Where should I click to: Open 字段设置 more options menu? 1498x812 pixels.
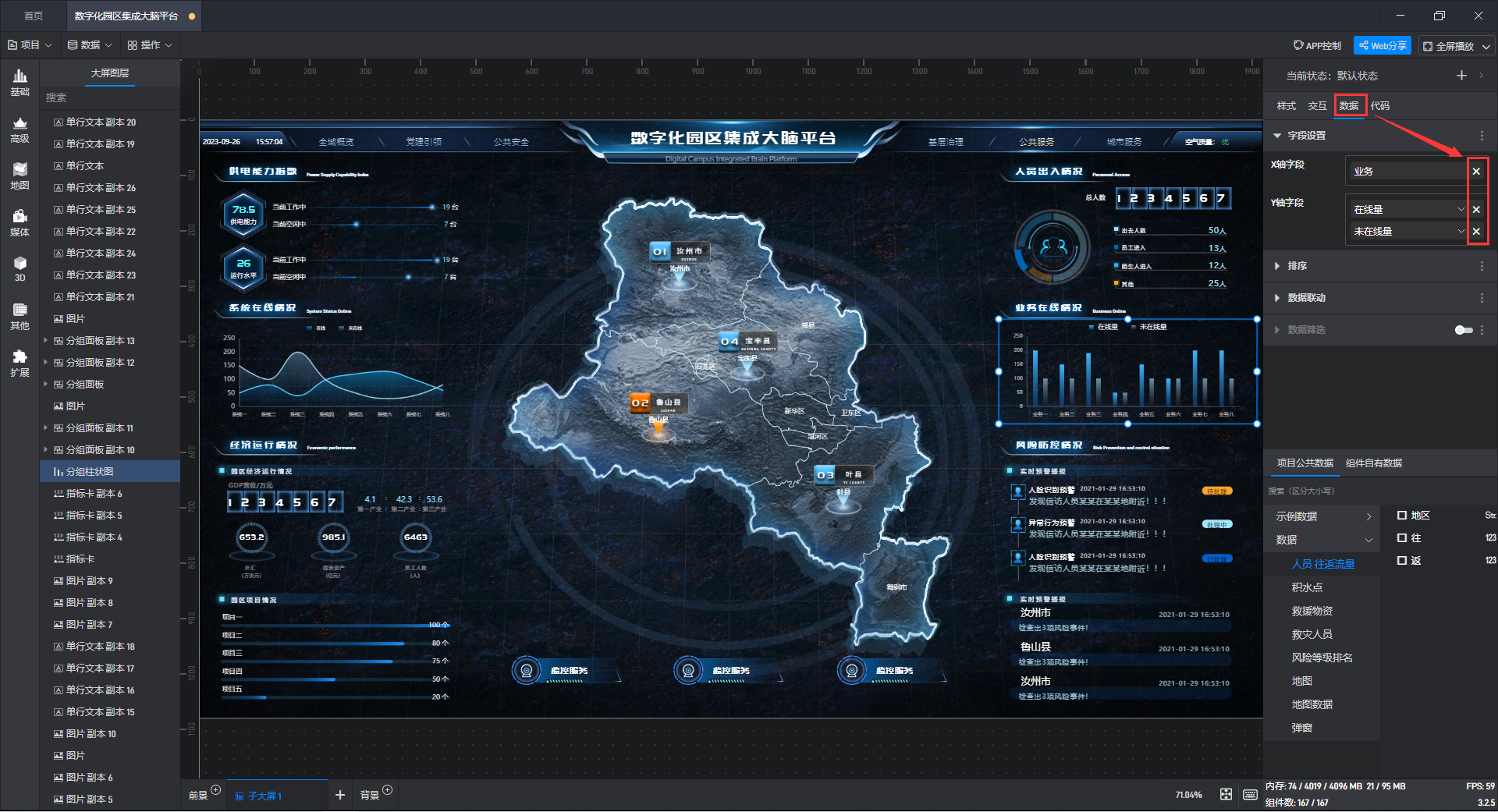1482,136
